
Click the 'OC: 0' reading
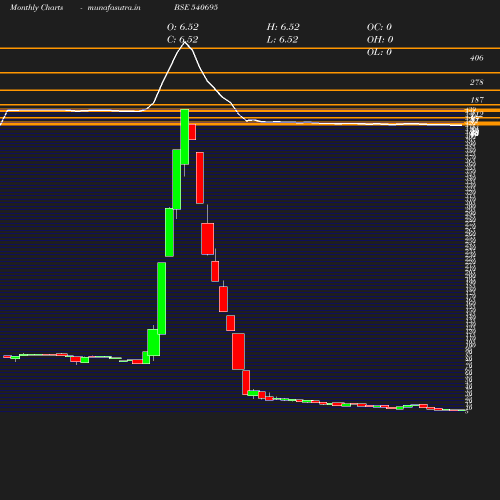[x=379, y=27]
